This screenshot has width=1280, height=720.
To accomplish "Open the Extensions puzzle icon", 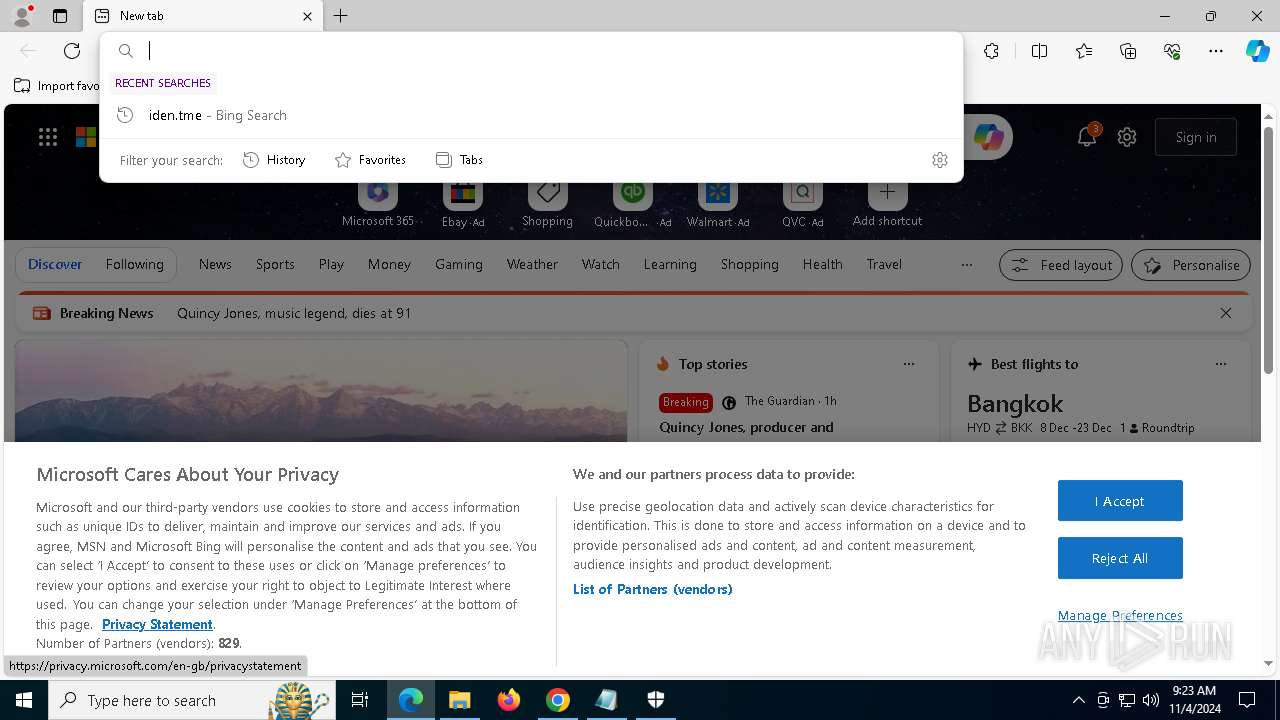I will [x=991, y=51].
